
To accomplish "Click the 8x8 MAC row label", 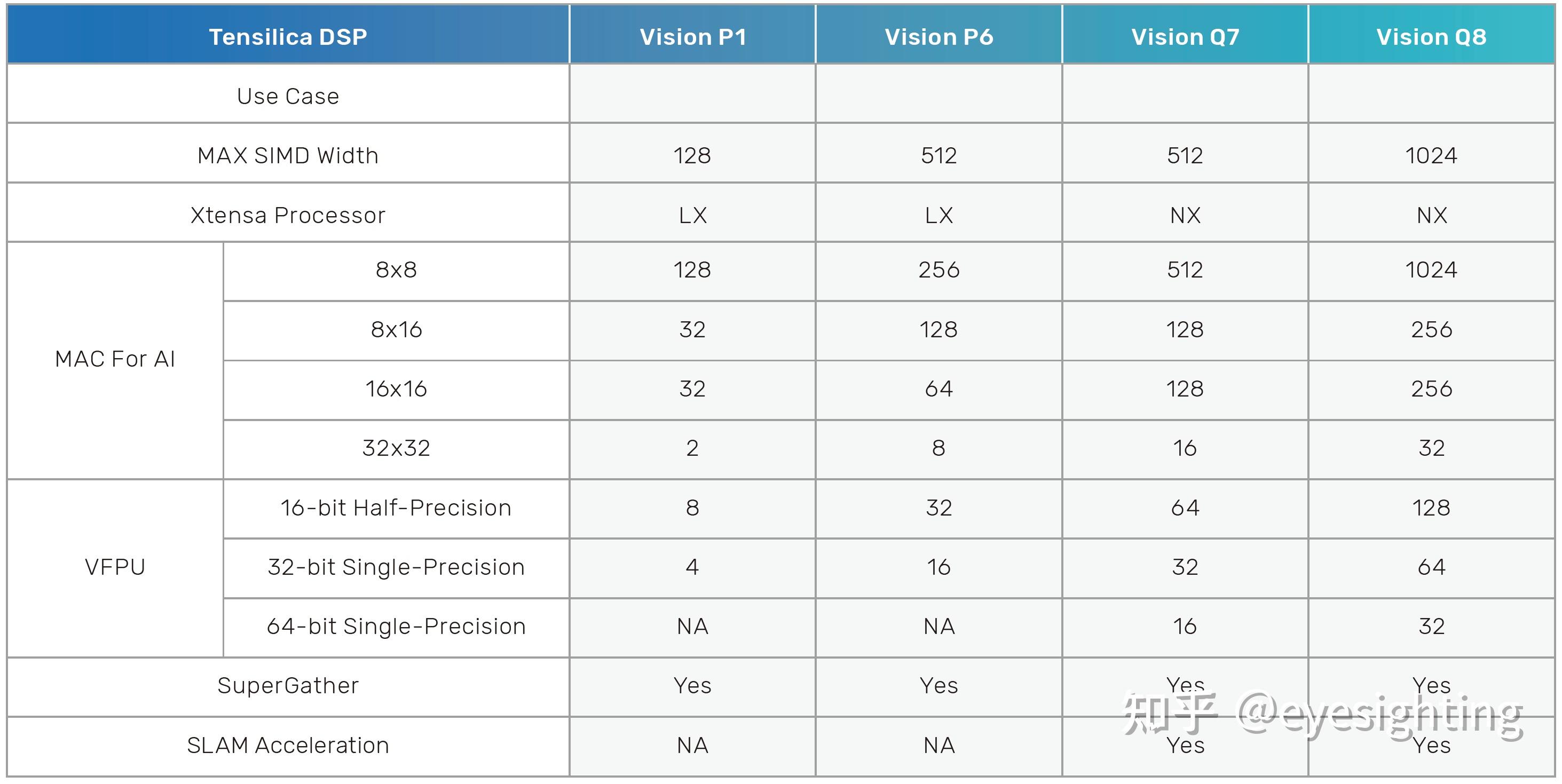I will [x=396, y=270].
